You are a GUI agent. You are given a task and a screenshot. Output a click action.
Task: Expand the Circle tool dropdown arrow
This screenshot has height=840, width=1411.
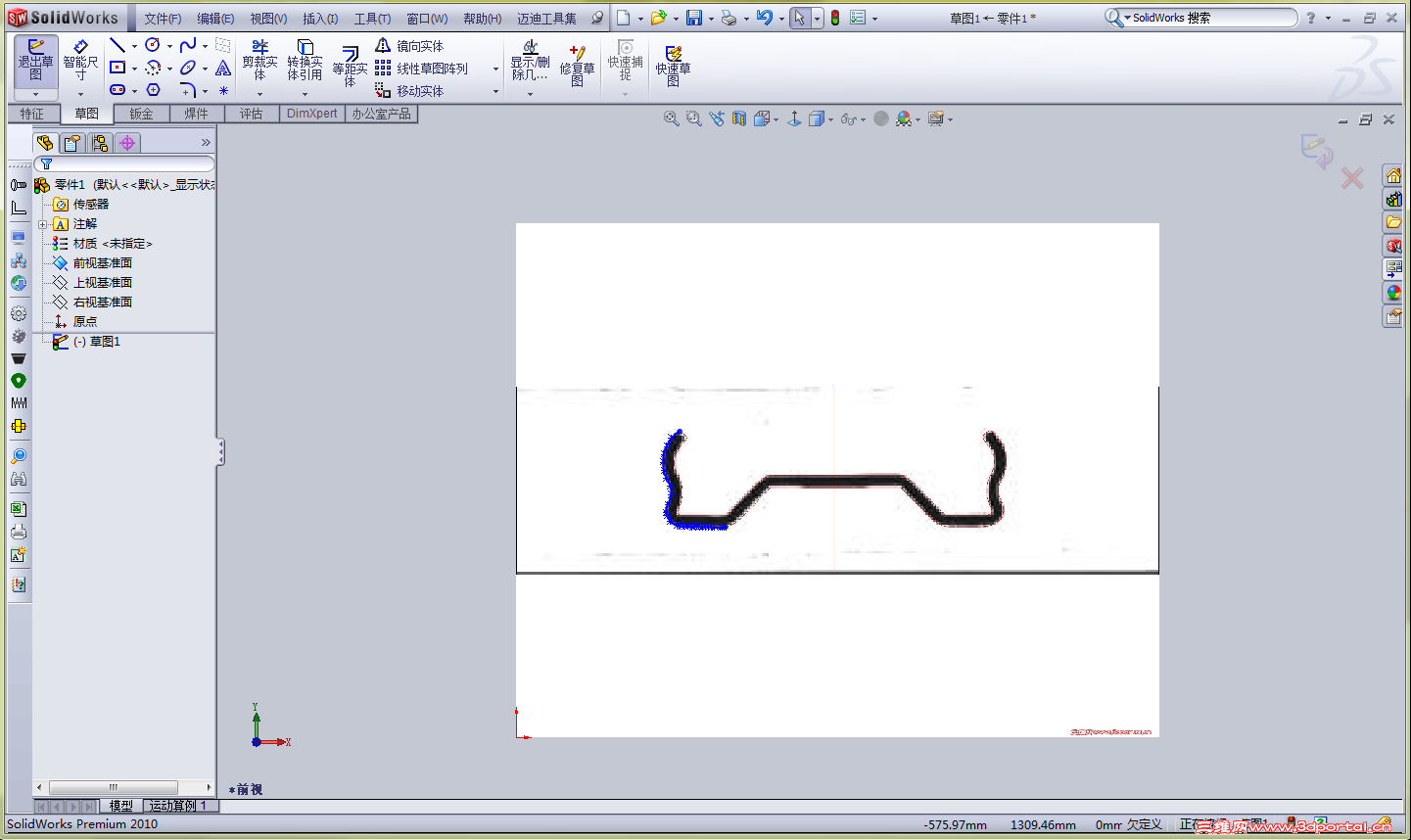169,46
